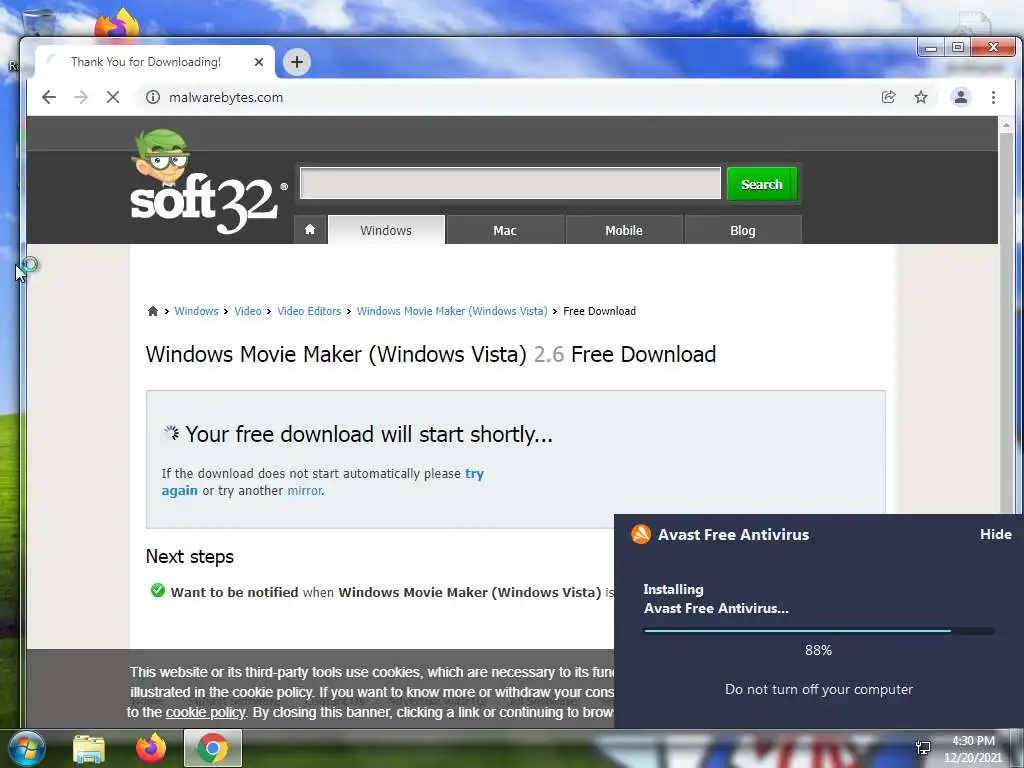Select the Windows tab on soft32
This screenshot has width=1024, height=768.
pyautogui.click(x=386, y=230)
